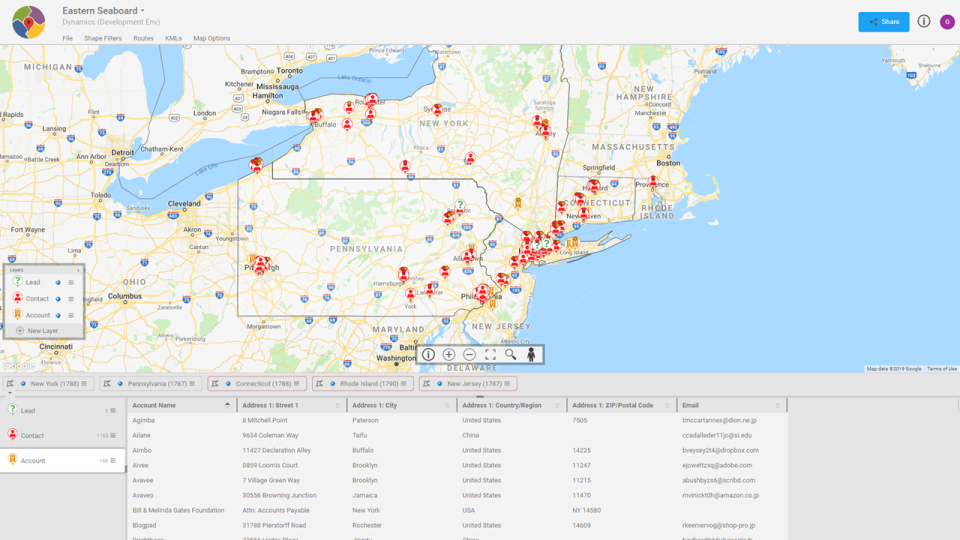This screenshot has height=540, width=960.
Task: Click the shape icon on New Jersey chip
Action: point(426,384)
